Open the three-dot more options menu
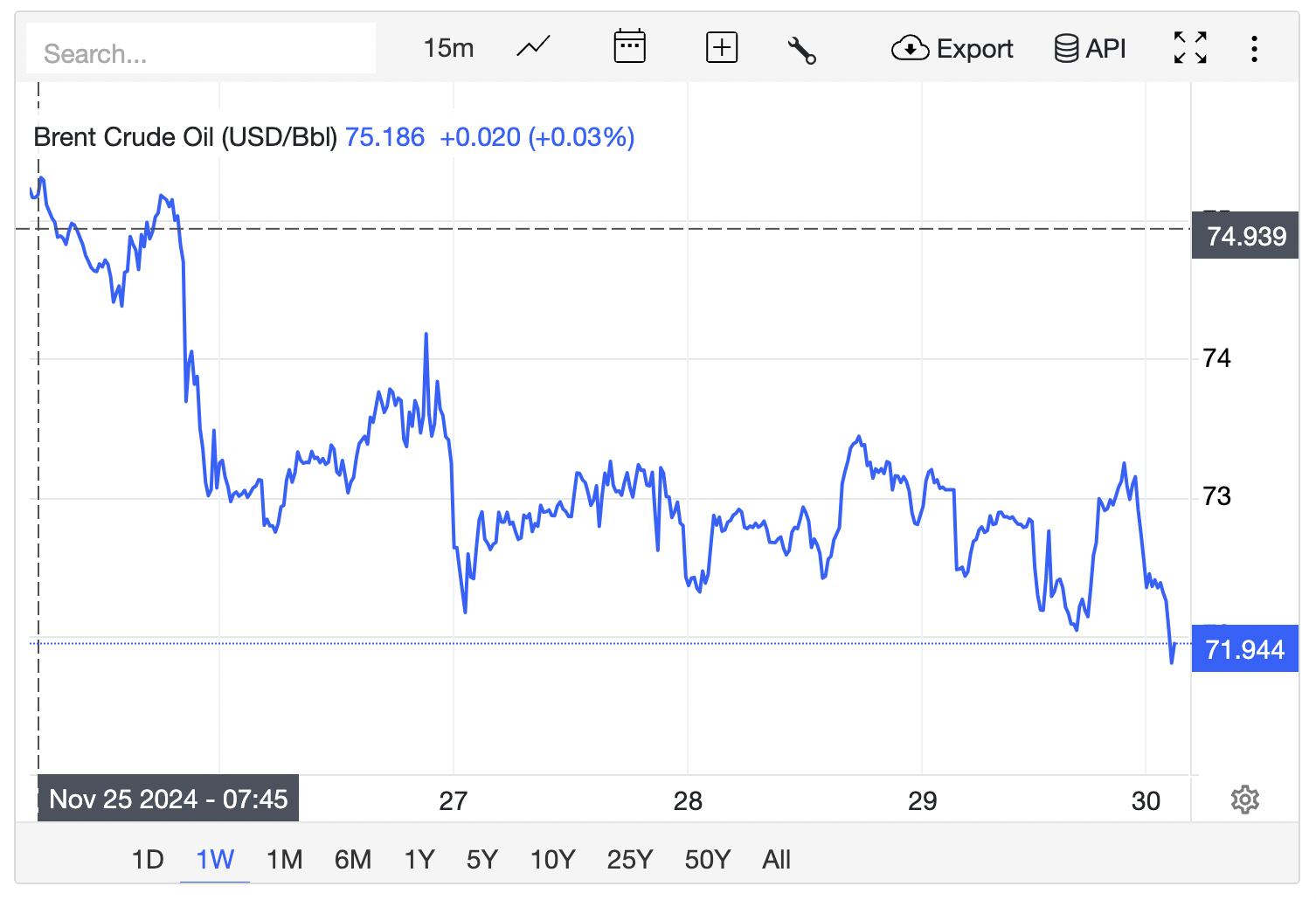This screenshot has height=900, width=1316. tap(1254, 48)
